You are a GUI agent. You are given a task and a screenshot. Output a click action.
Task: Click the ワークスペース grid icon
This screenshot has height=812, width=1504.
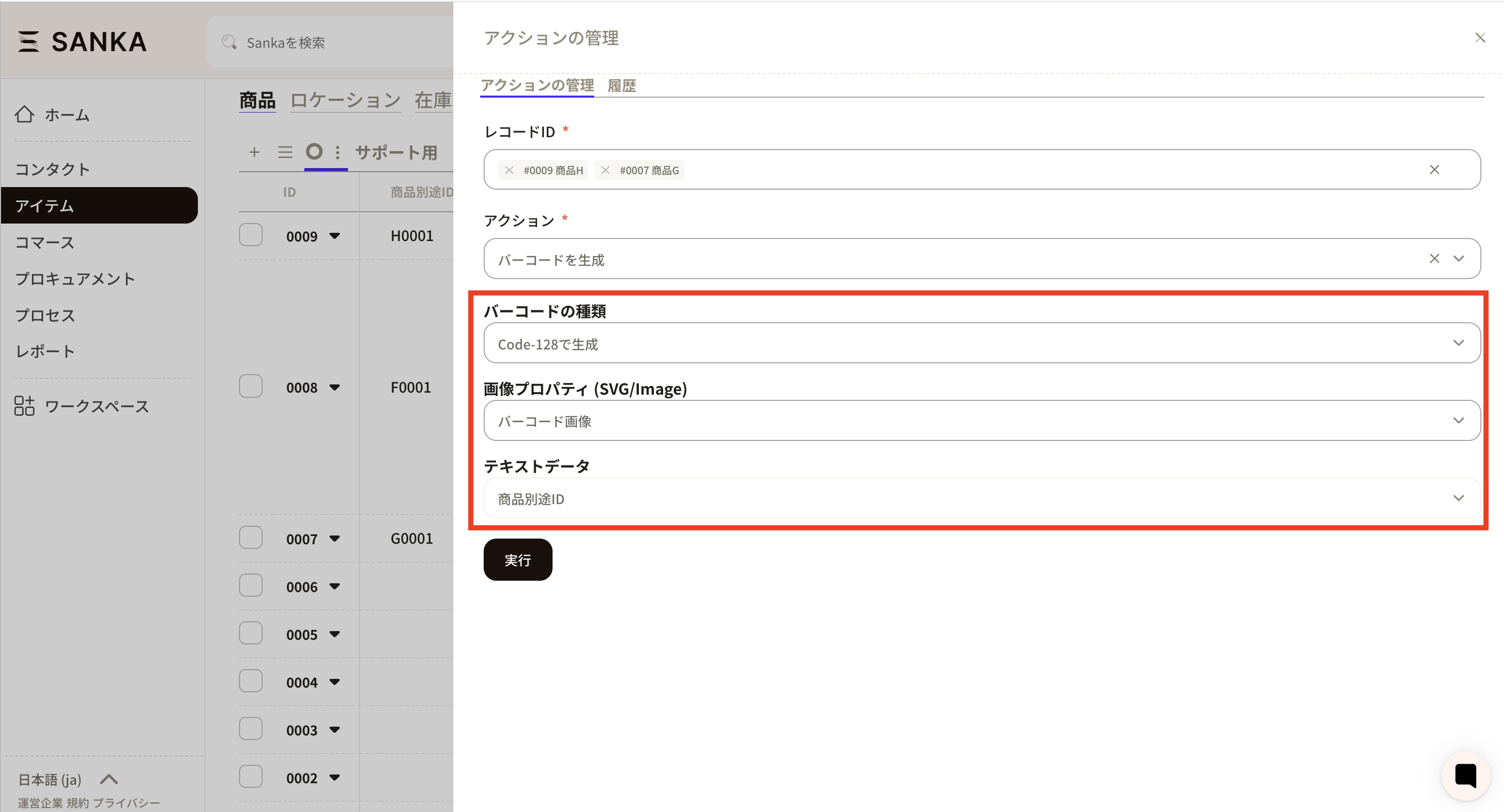coord(25,405)
